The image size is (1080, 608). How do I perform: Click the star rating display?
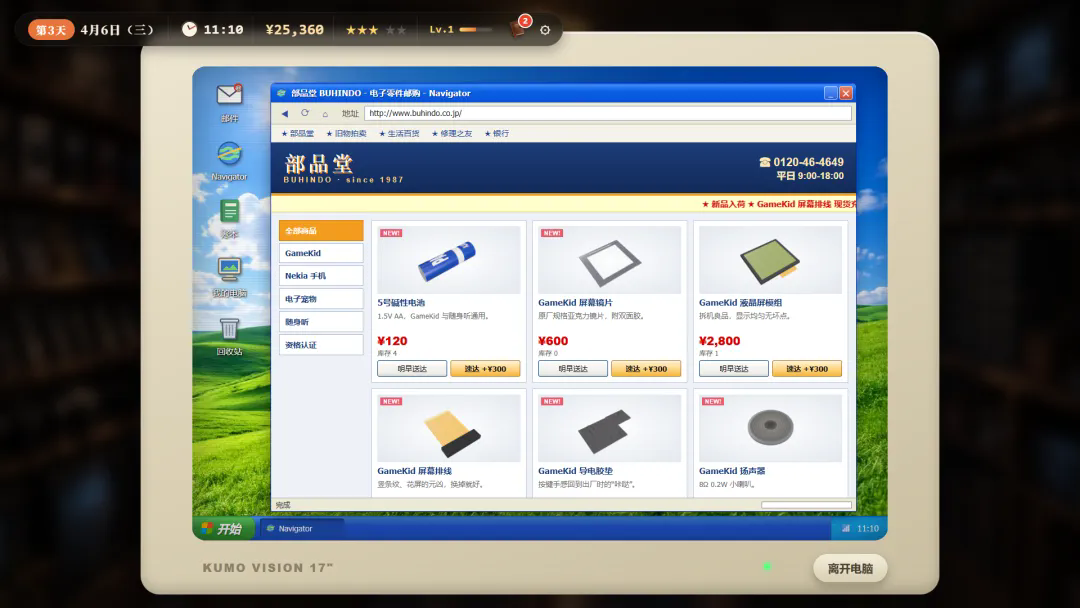[375, 30]
